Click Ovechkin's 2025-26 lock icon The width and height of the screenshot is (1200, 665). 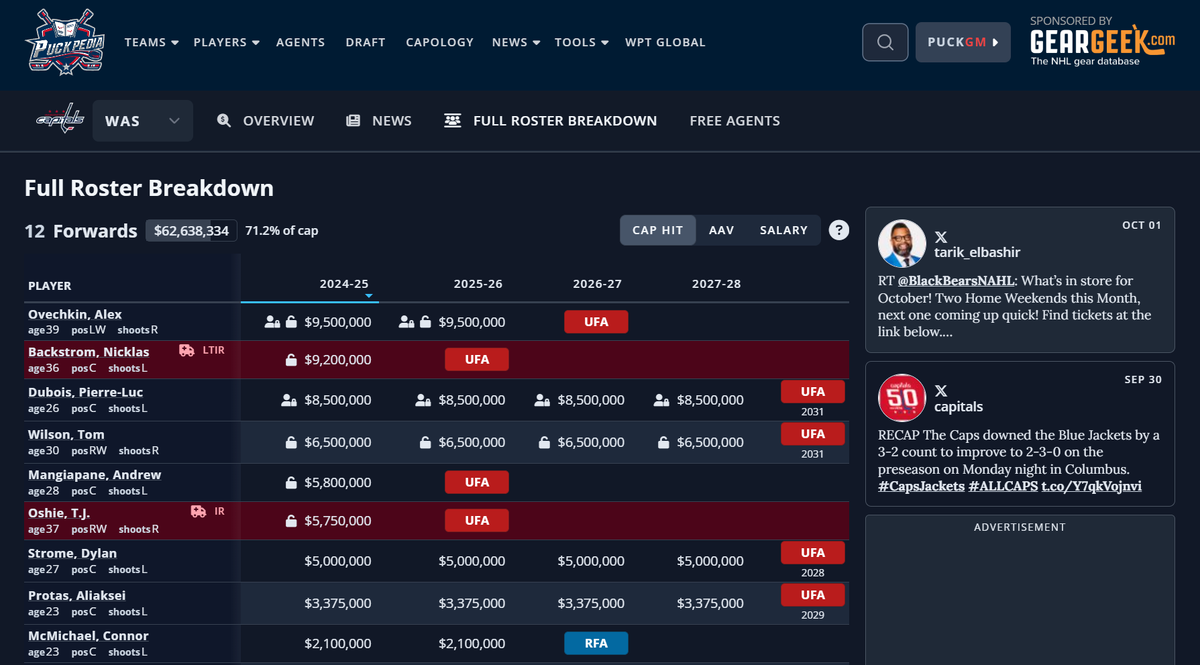425,322
